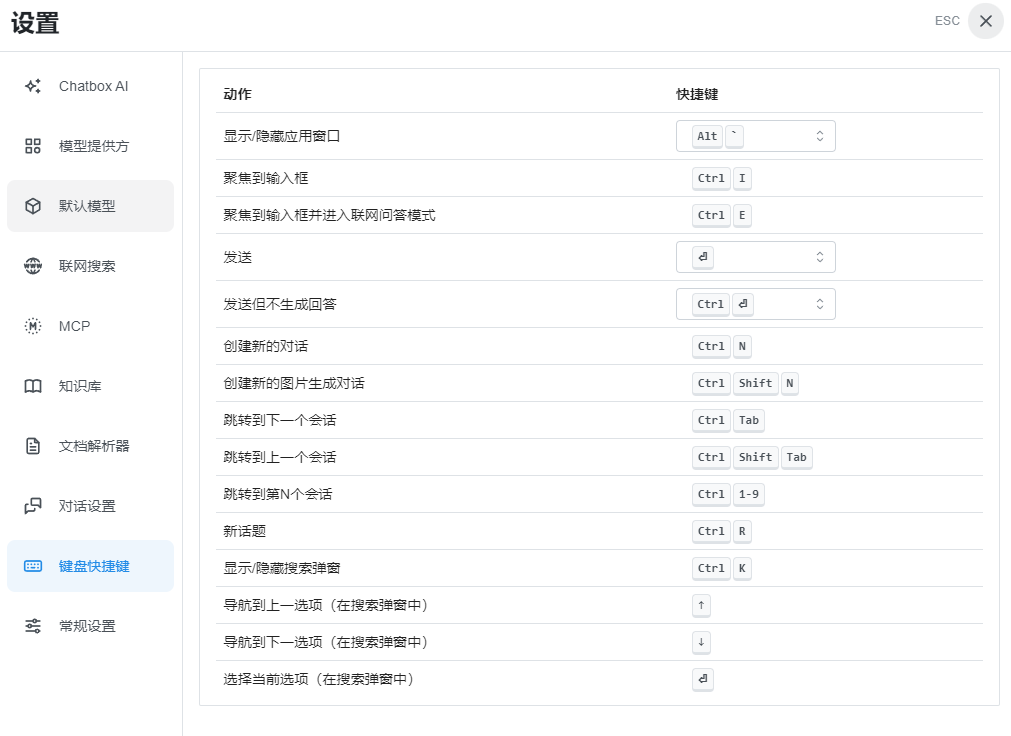Open send-without-generating shortcut dropdown
The width and height of the screenshot is (1011, 736).
(755, 304)
